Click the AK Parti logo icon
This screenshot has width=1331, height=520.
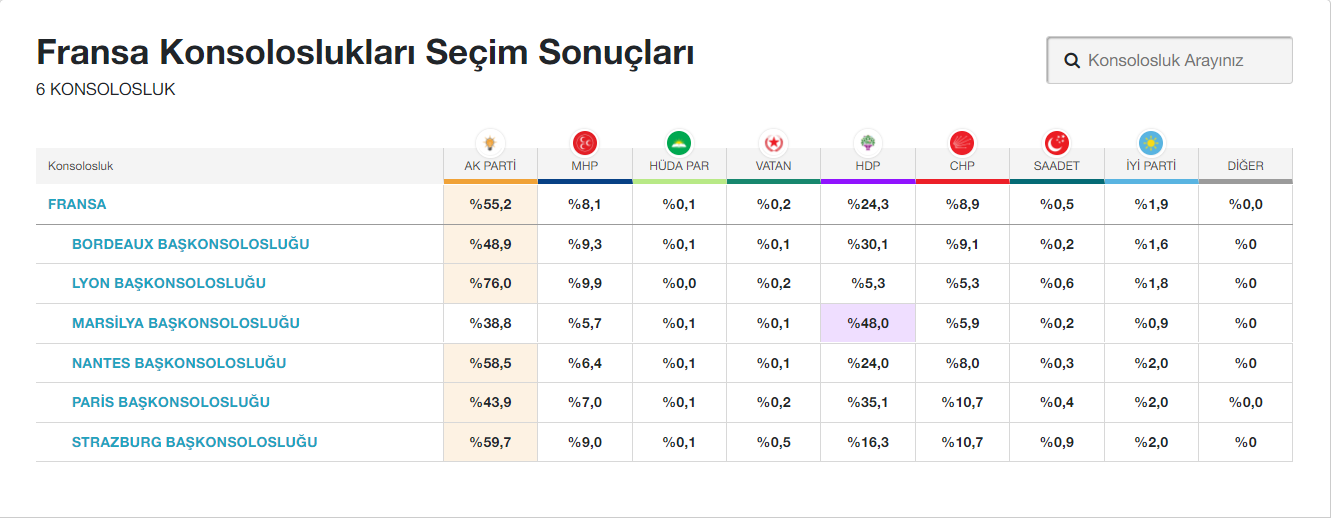490,142
